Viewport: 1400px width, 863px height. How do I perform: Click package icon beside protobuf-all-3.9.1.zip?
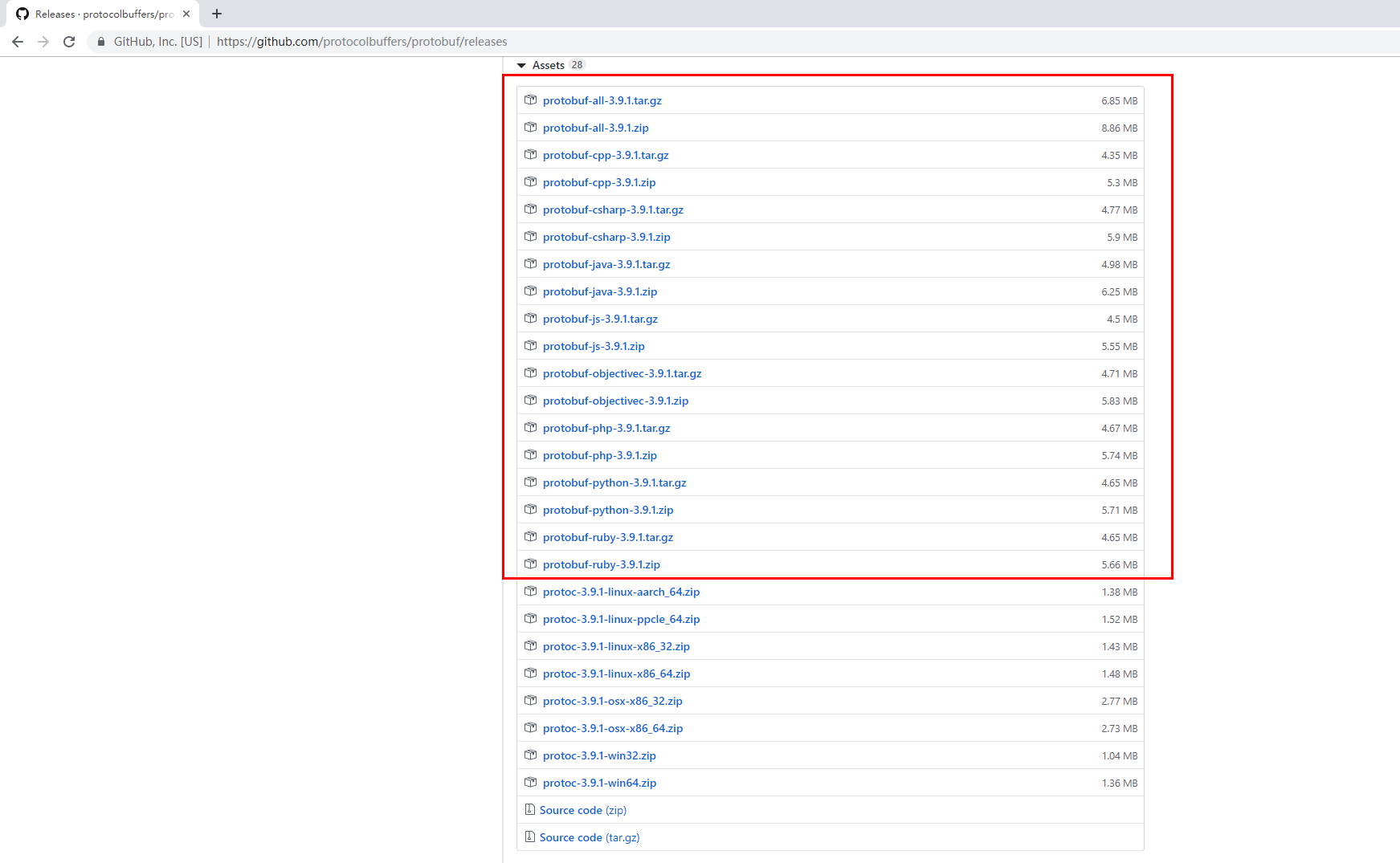click(x=530, y=127)
